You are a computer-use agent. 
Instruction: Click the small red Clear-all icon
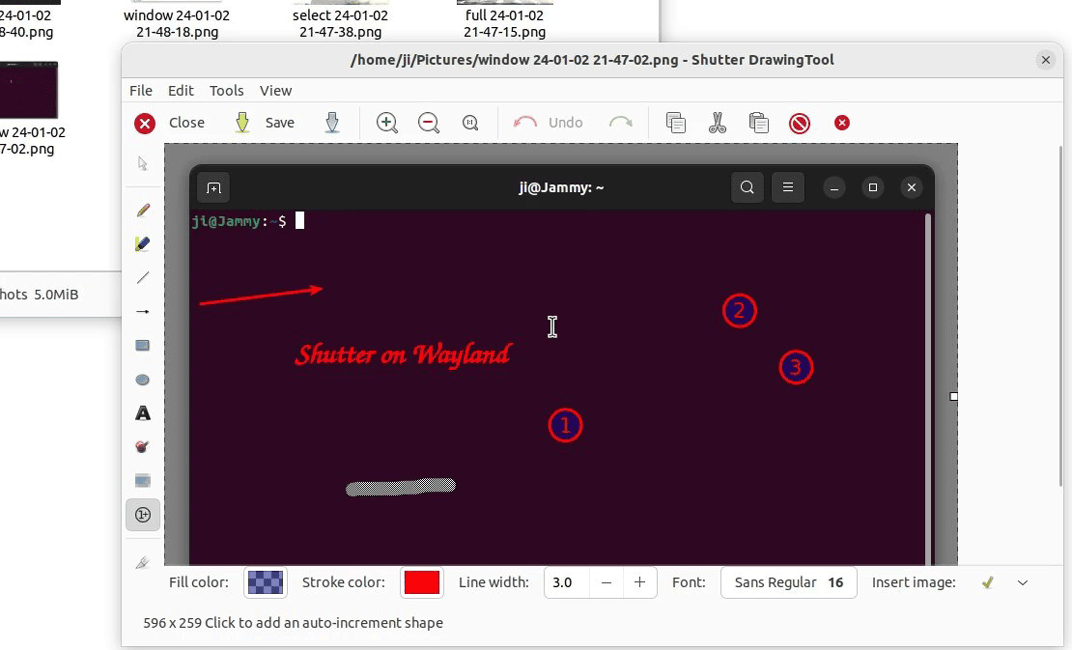(842, 122)
